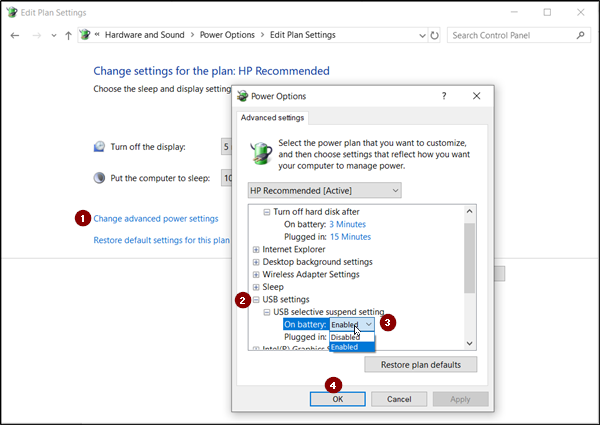Expand the Sleep tree node

click(256, 287)
